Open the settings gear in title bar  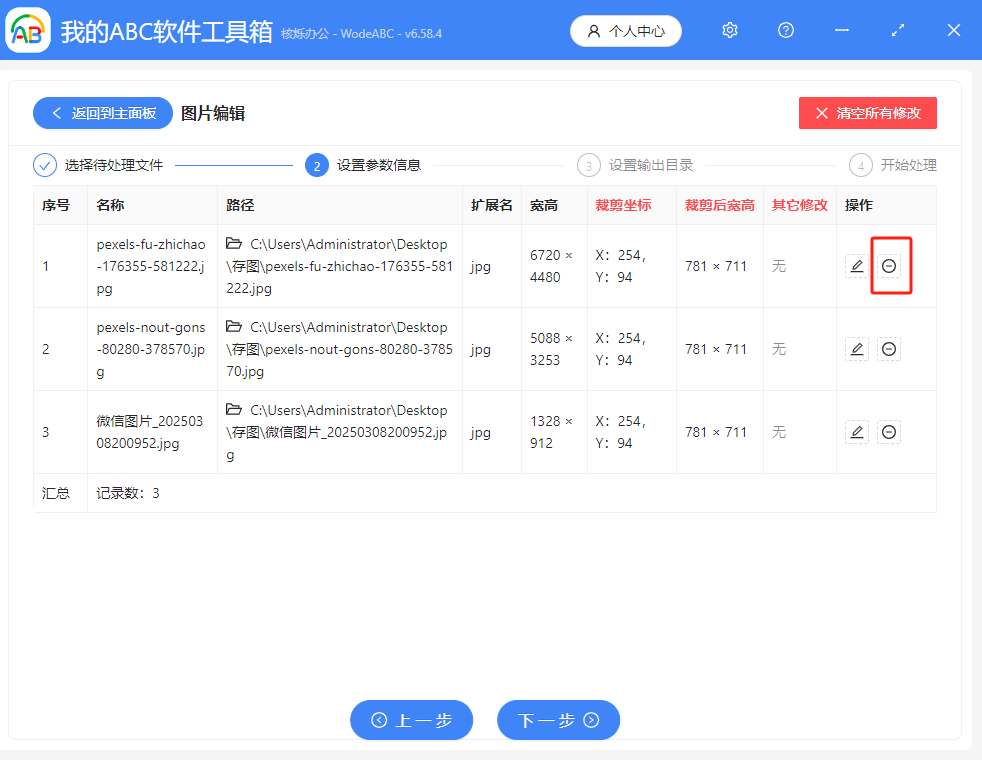(729, 30)
